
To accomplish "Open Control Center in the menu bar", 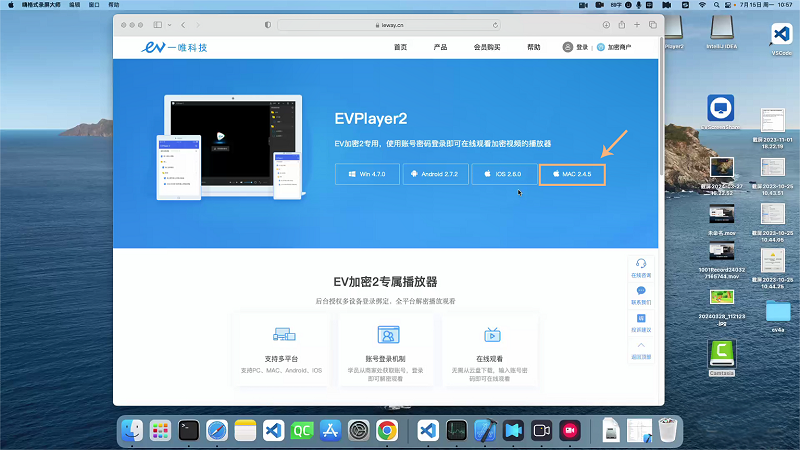I will click(x=728, y=5).
